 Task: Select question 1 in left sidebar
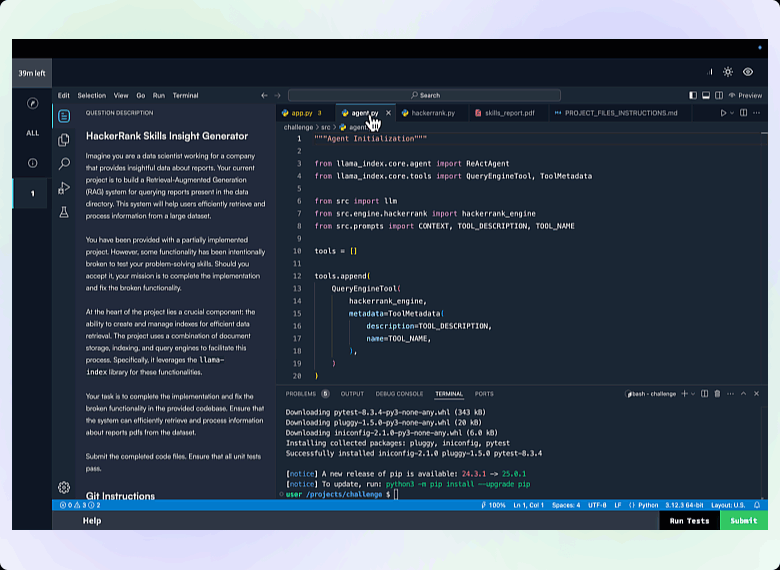[x=32, y=193]
